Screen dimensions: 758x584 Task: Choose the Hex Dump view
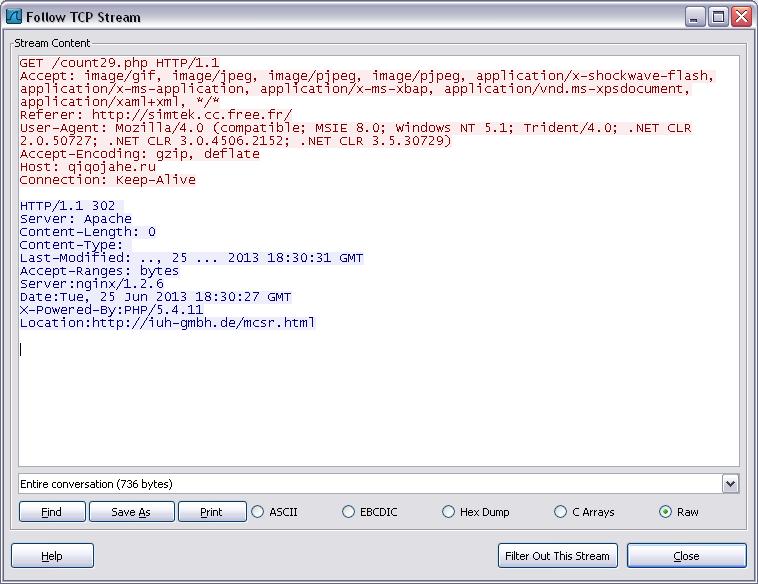[449, 512]
